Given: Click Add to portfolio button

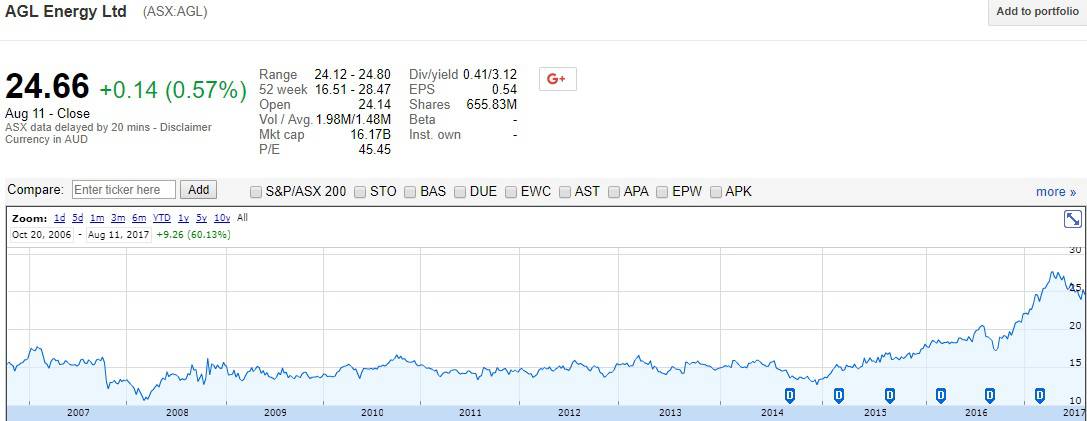Looking at the screenshot, I should click(x=1037, y=12).
